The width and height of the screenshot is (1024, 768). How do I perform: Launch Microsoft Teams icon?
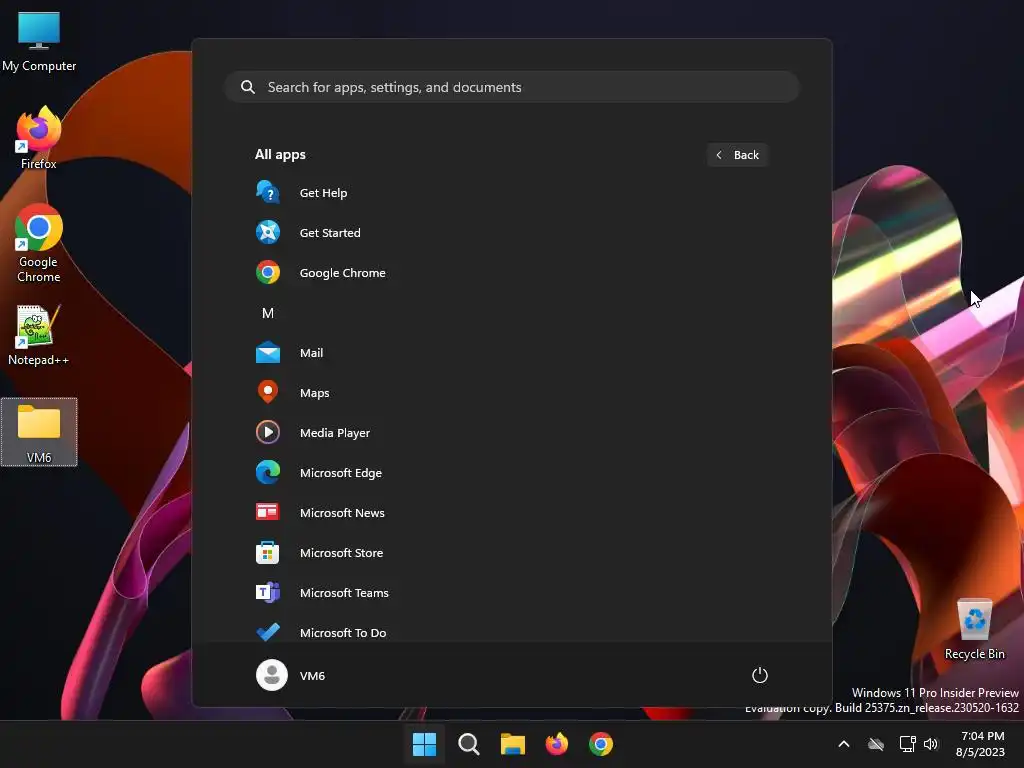coord(268,592)
